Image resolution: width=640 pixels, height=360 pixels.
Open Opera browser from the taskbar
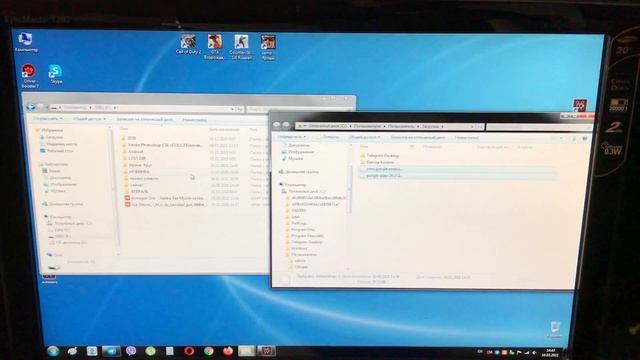(x=189, y=351)
